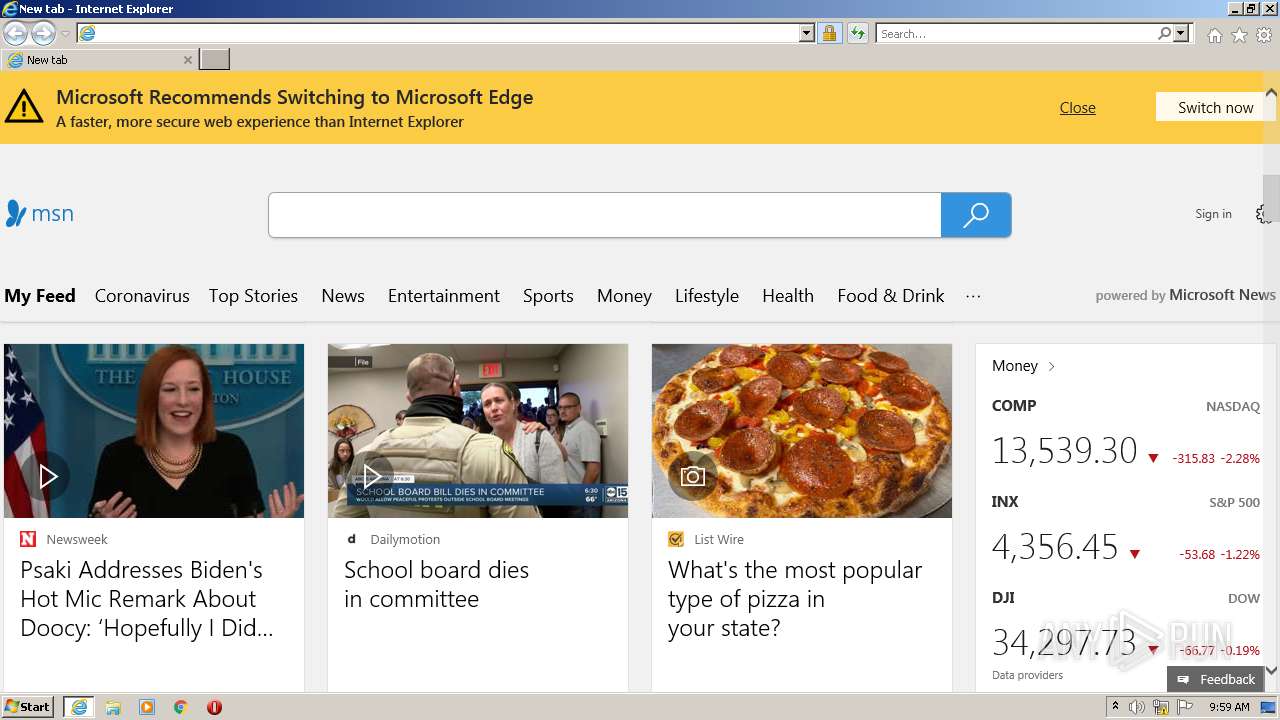Screen dimensions: 1280x720
Task: Click the Feedback button
Action: point(1215,679)
